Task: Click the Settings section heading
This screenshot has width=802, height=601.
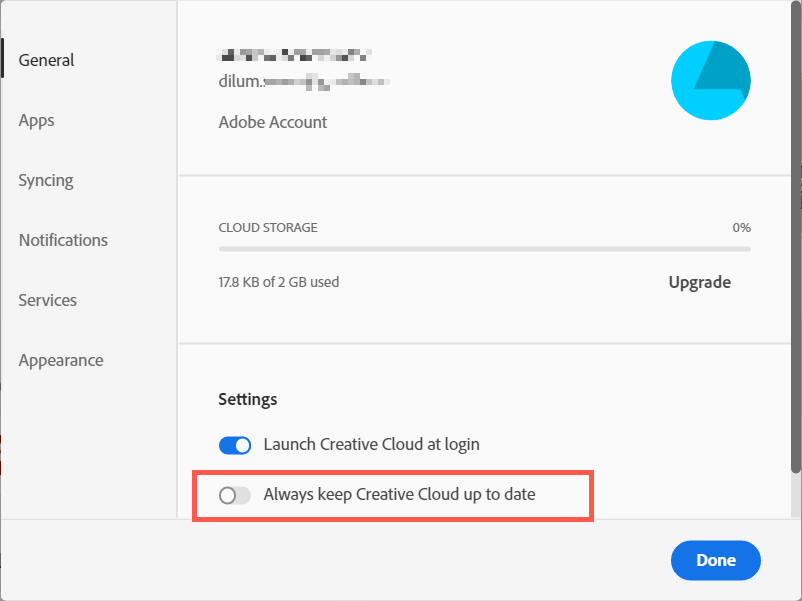Action: [x=248, y=399]
